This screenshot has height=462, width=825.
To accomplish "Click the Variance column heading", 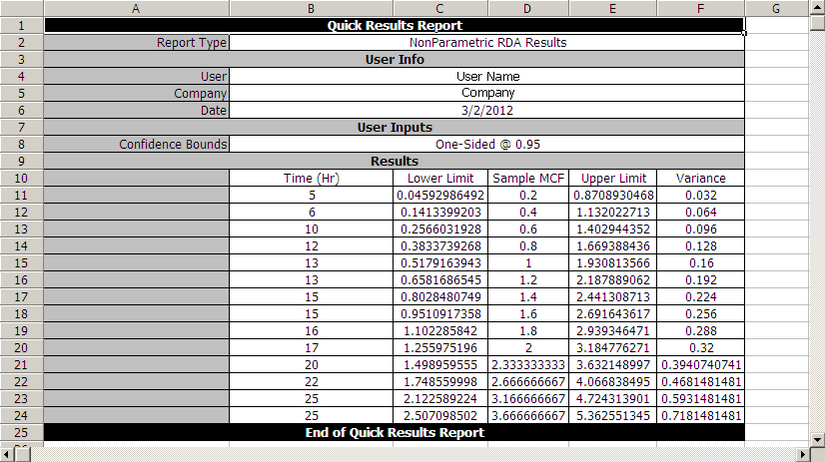I will pos(701,178).
